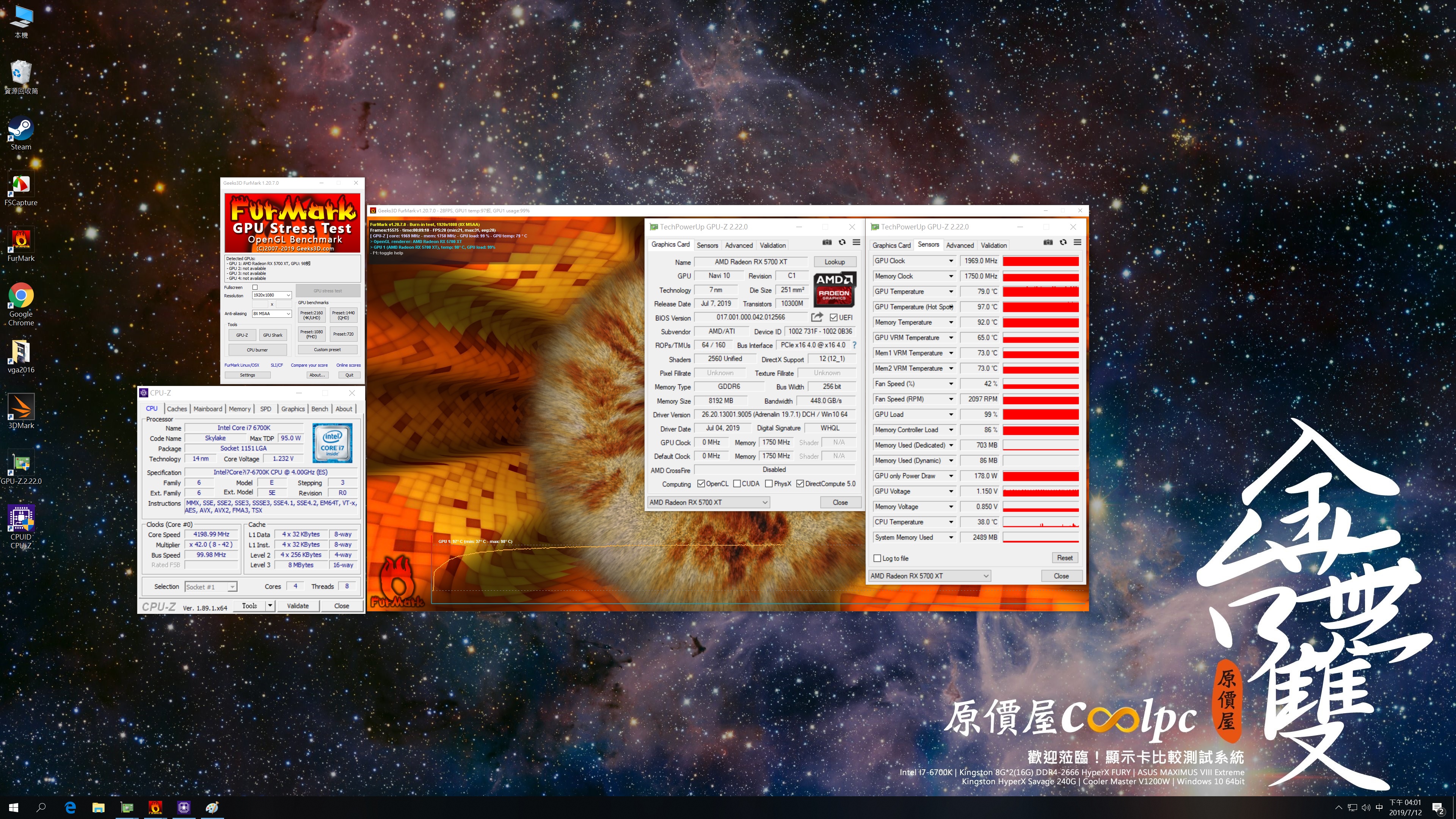Expand the CPU-Z Tools dropdown arrow
Image resolution: width=1456 pixels, height=819 pixels.
point(270,606)
